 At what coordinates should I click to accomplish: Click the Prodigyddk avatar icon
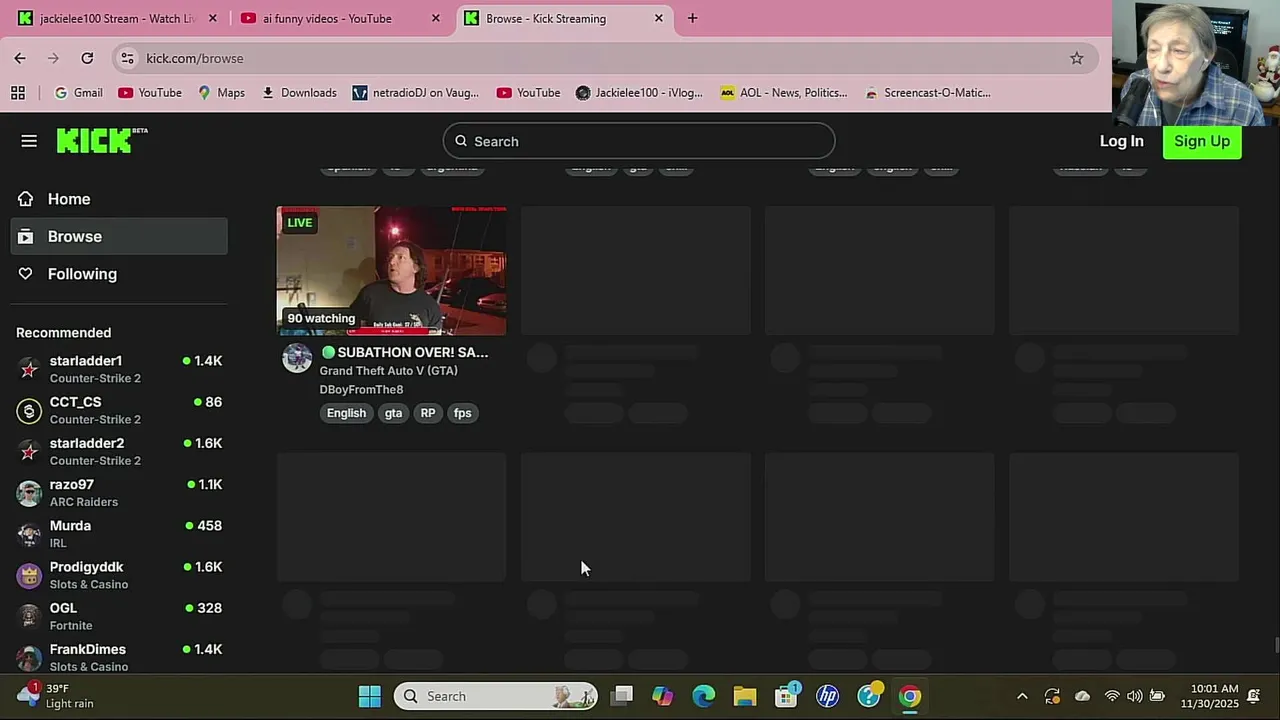coord(30,575)
